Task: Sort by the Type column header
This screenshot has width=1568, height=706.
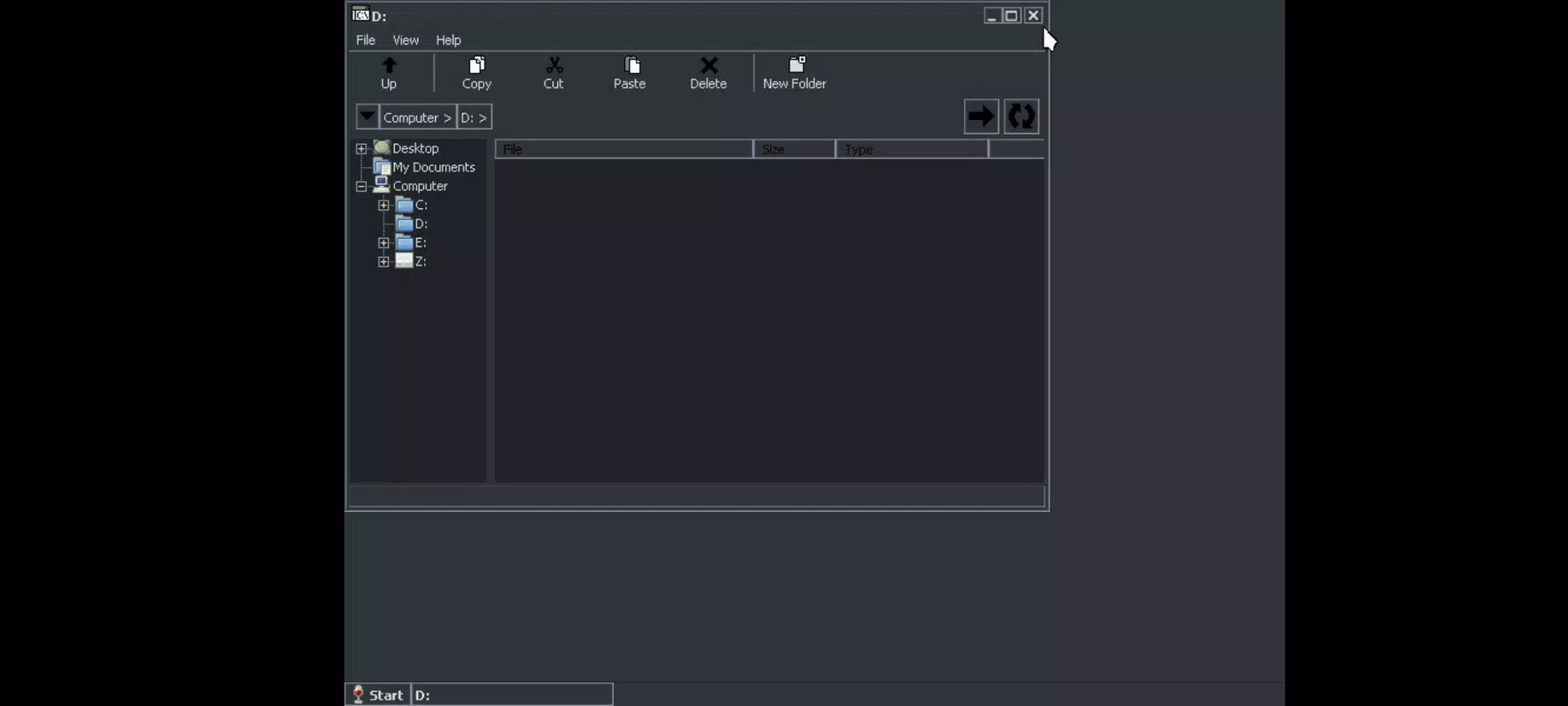Action: (x=912, y=149)
